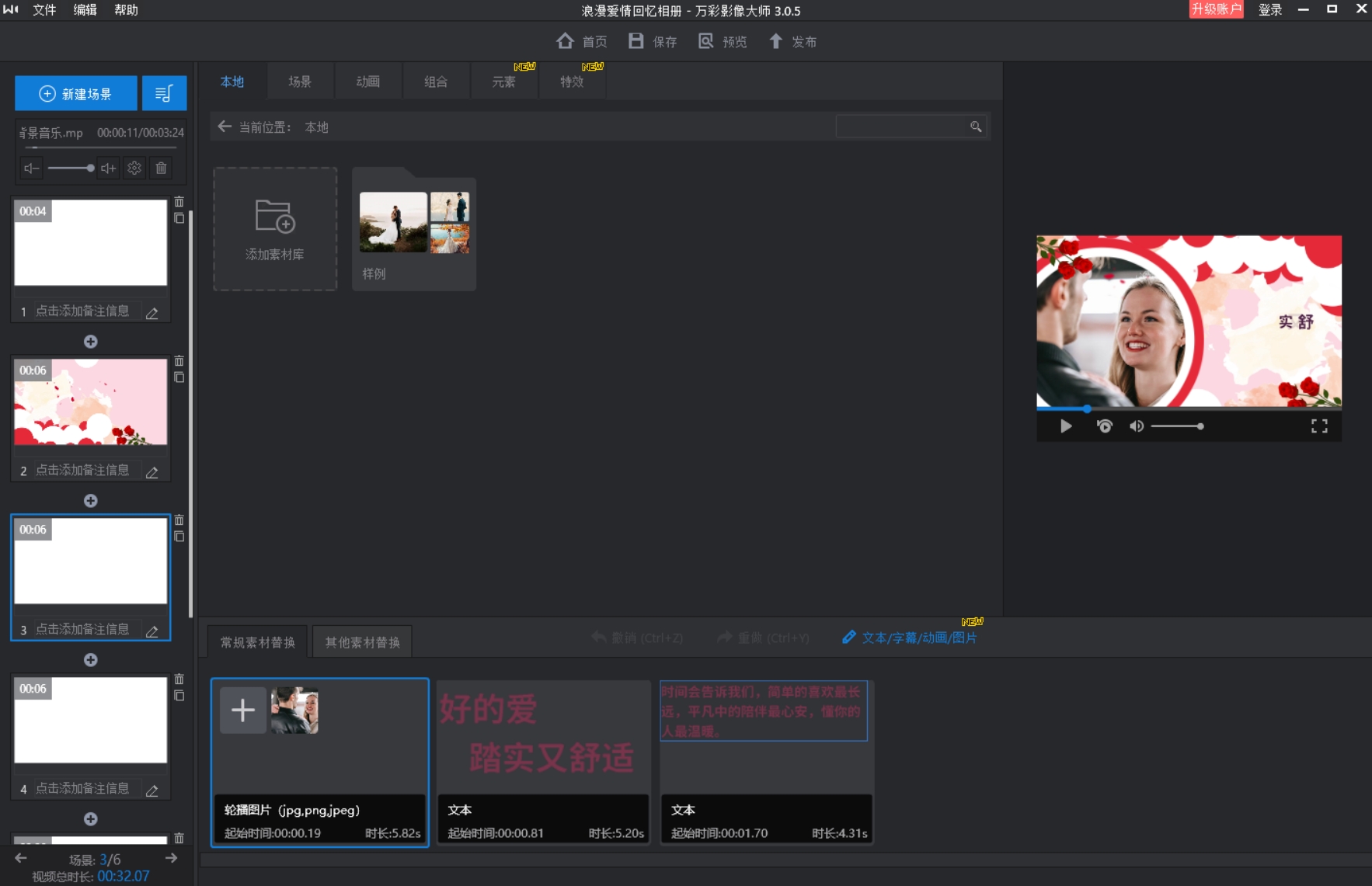The height and width of the screenshot is (886, 1372).
Task: Add a scene after scene 4
Action: click(91, 819)
